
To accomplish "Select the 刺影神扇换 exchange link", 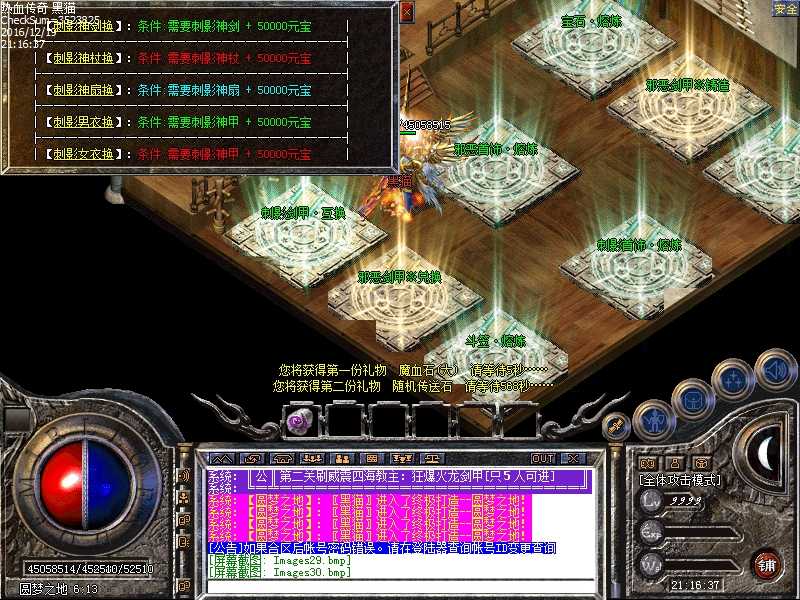I will point(83,90).
